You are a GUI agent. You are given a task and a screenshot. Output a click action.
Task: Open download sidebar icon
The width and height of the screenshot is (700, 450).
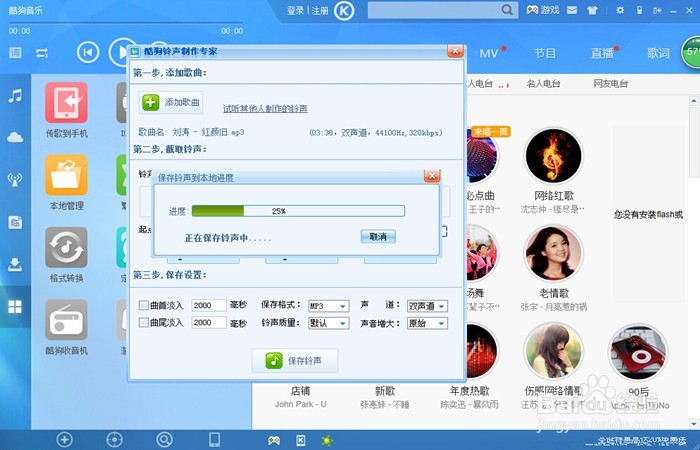pyautogui.click(x=15, y=264)
